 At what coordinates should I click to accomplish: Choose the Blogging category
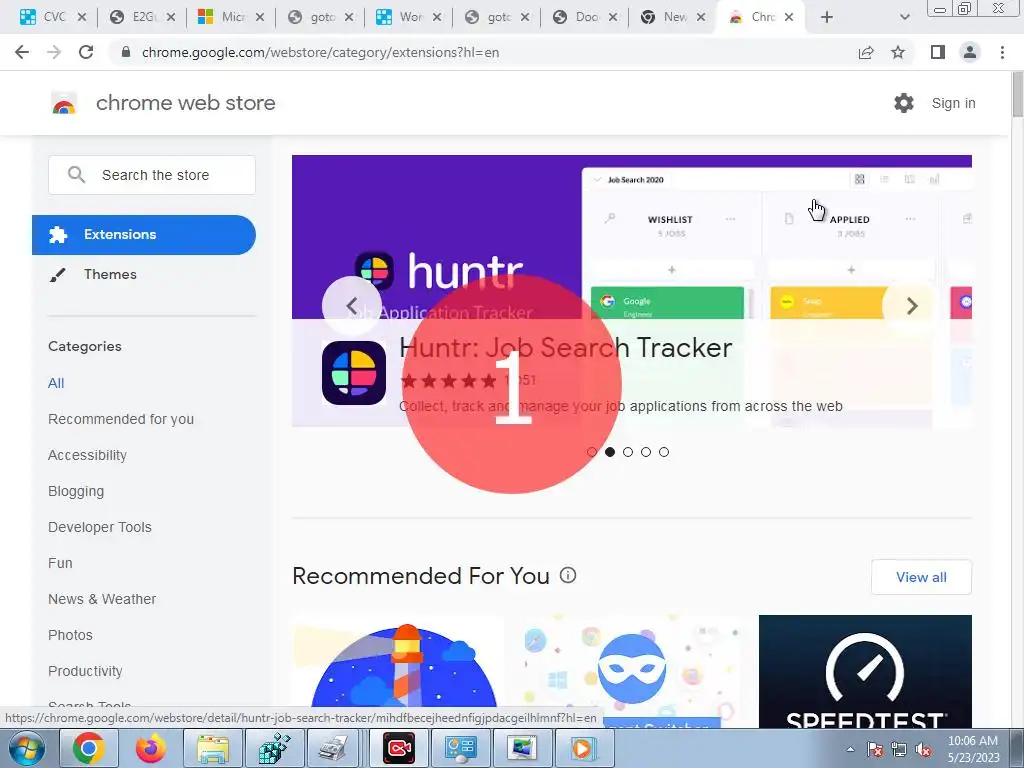[x=76, y=491]
